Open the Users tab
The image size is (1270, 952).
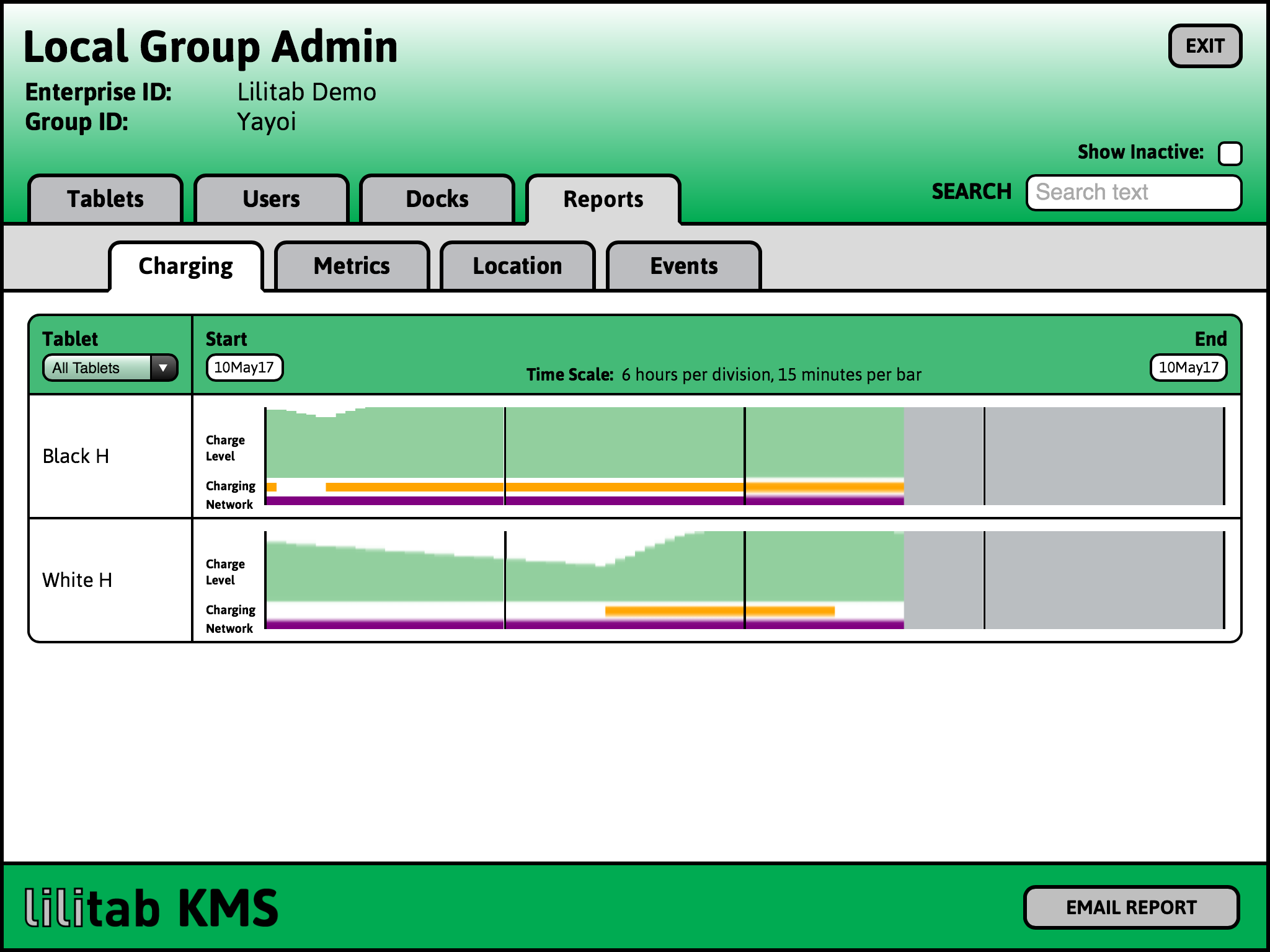[272, 199]
